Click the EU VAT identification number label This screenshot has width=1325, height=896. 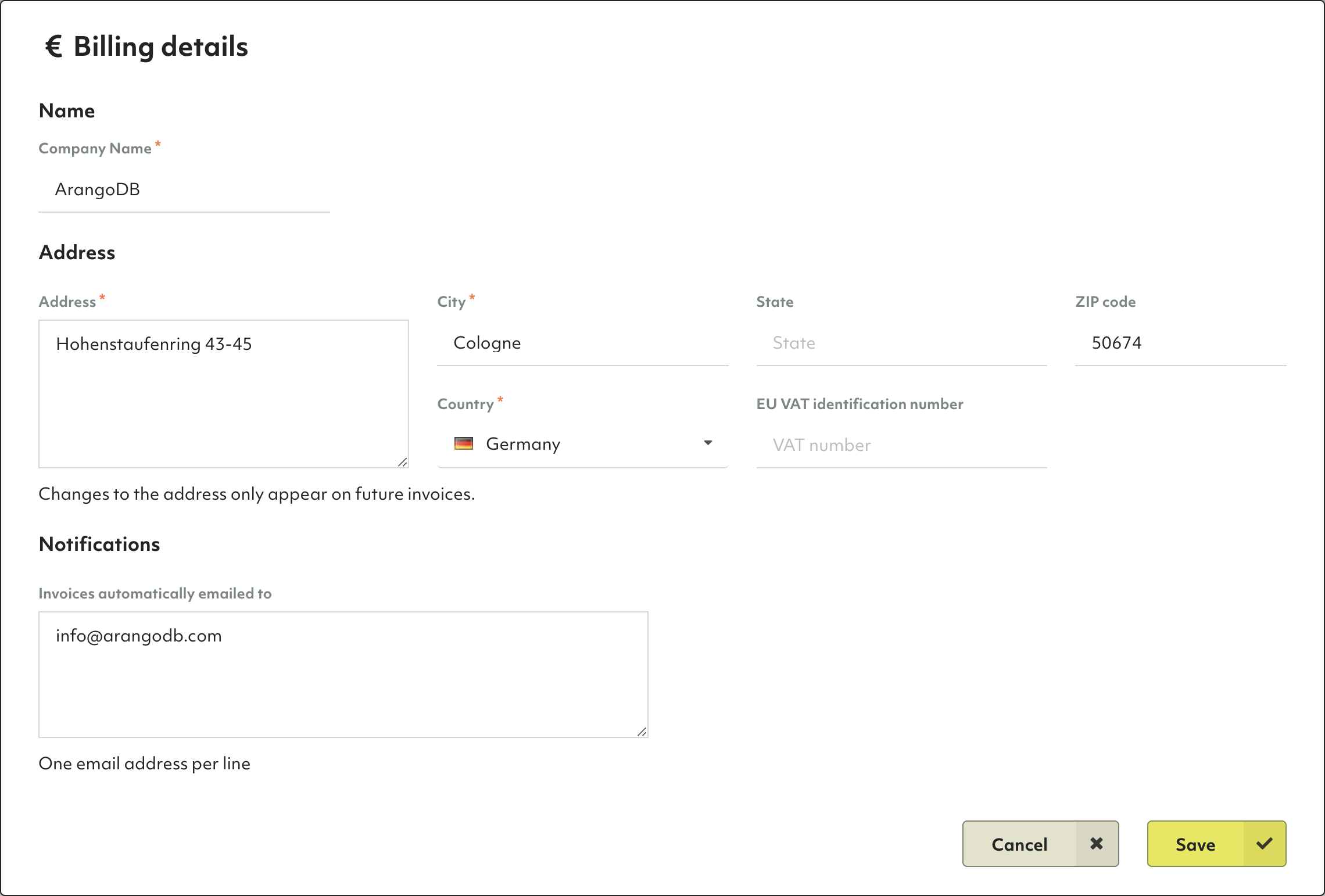coord(860,404)
